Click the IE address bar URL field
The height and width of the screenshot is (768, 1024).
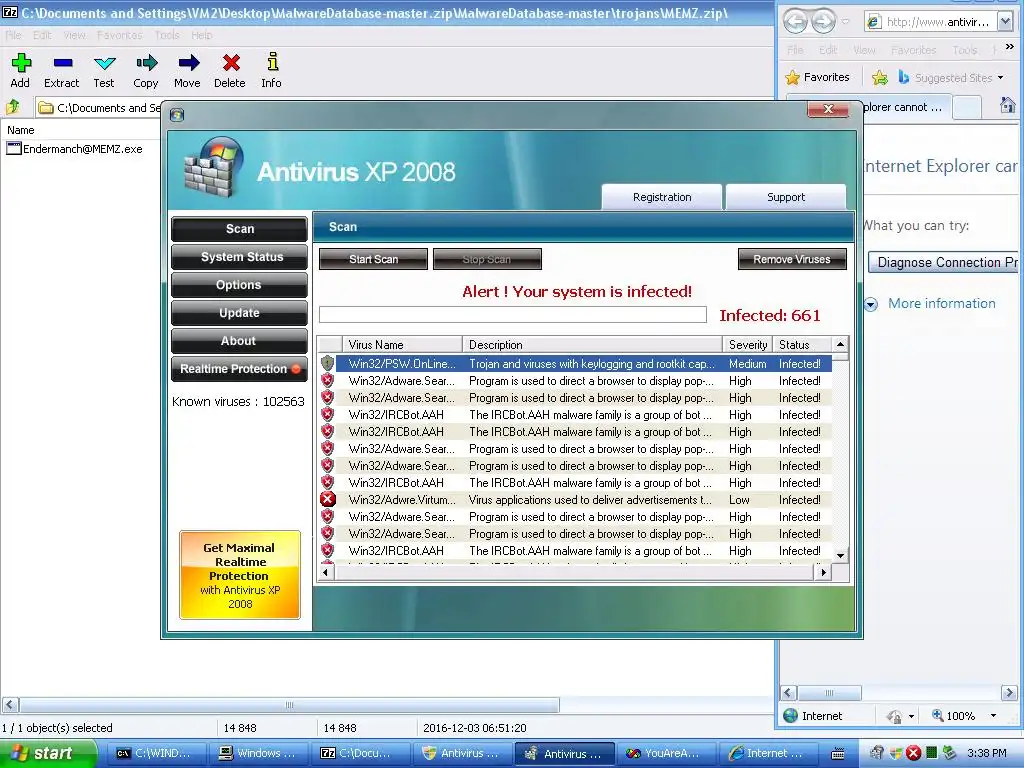(x=938, y=22)
